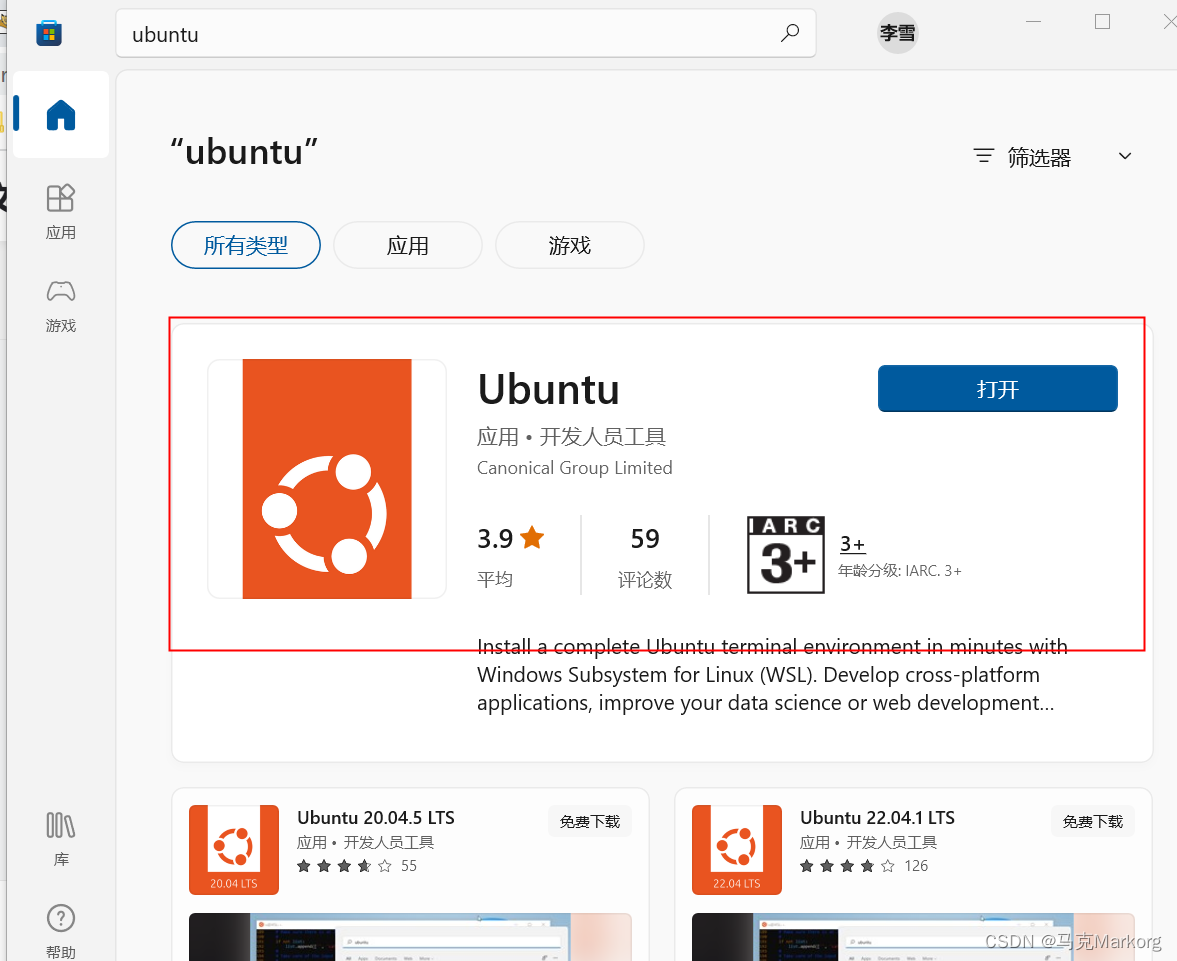The width and height of the screenshot is (1177, 961).
Task: Click 免费下载 for Ubuntu 20.04.5 LTS
Action: [x=590, y=821]
